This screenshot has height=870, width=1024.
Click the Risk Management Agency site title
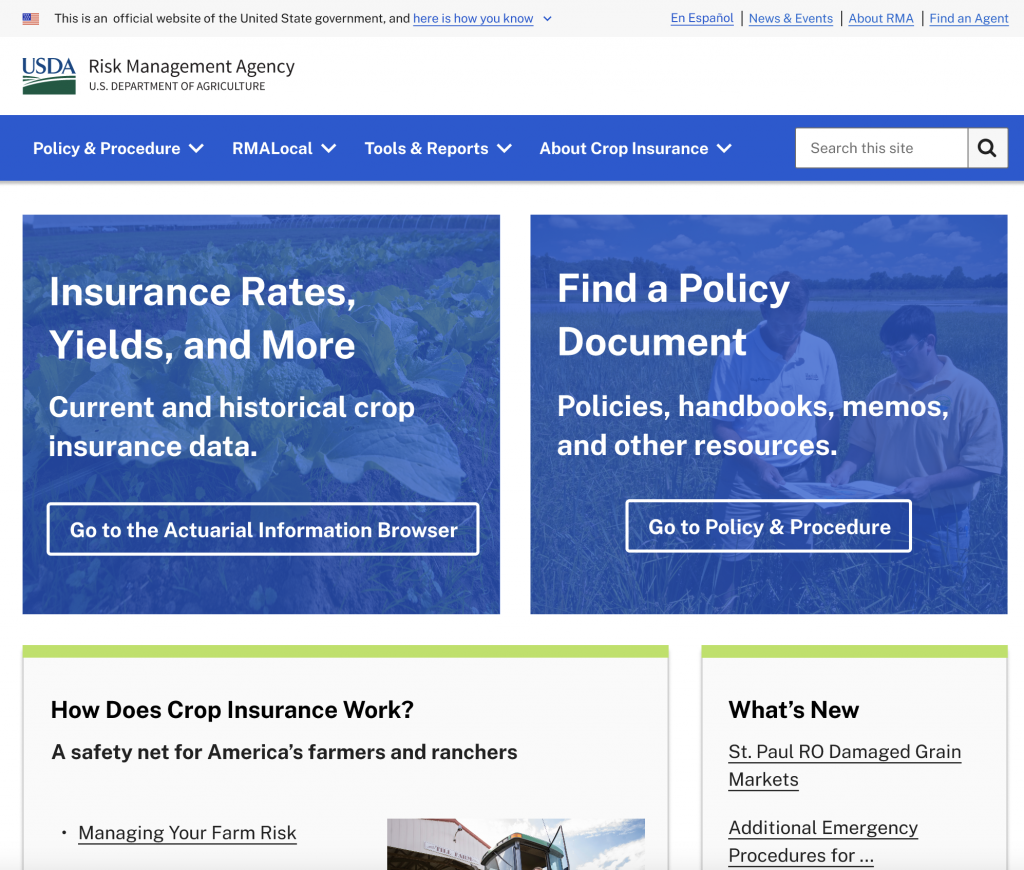point(191,67)
